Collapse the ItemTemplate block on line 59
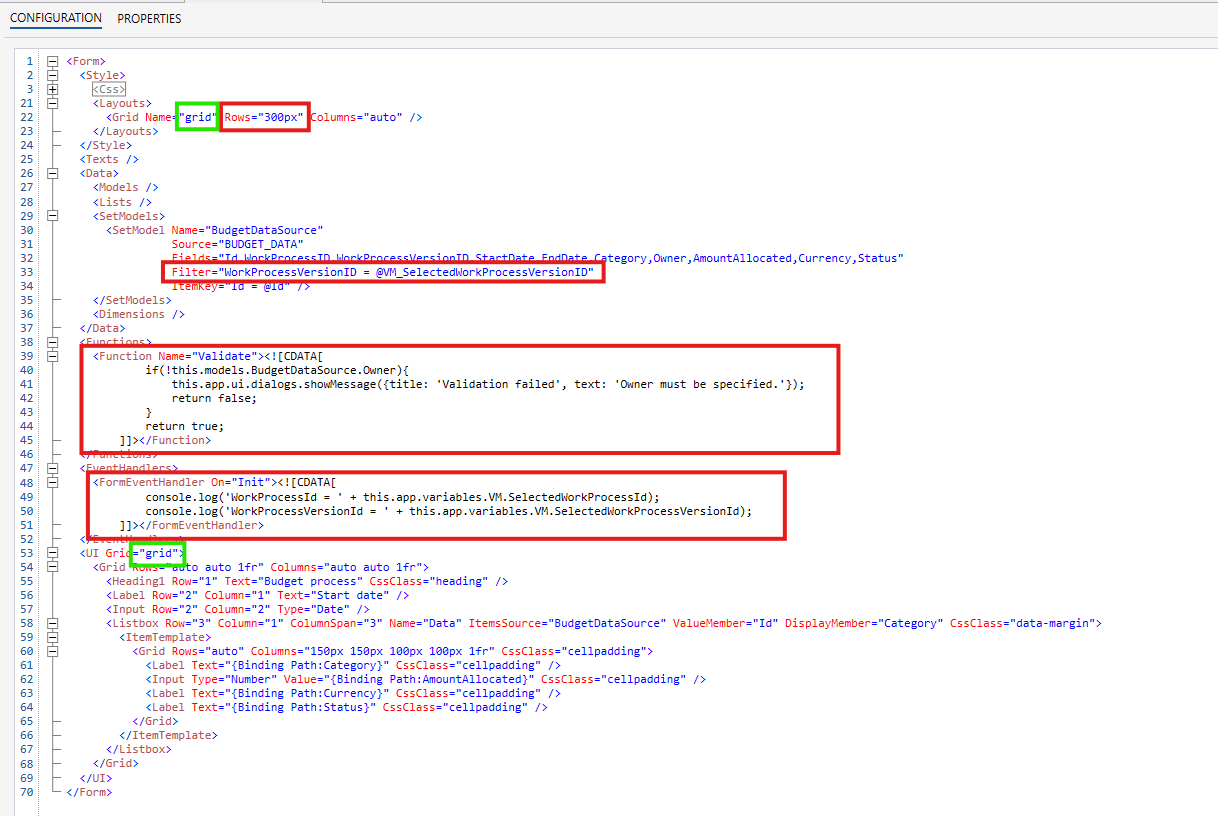 53,637
